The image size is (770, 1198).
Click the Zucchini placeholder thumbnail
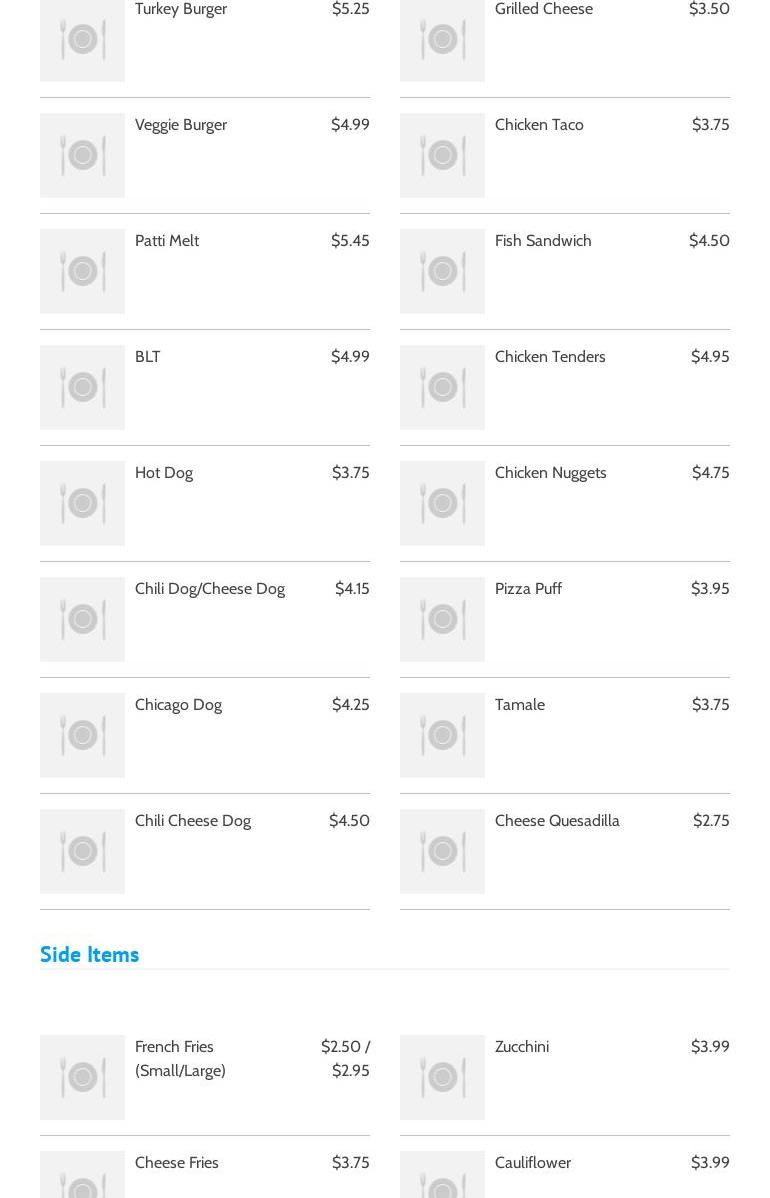(442, 1077)
